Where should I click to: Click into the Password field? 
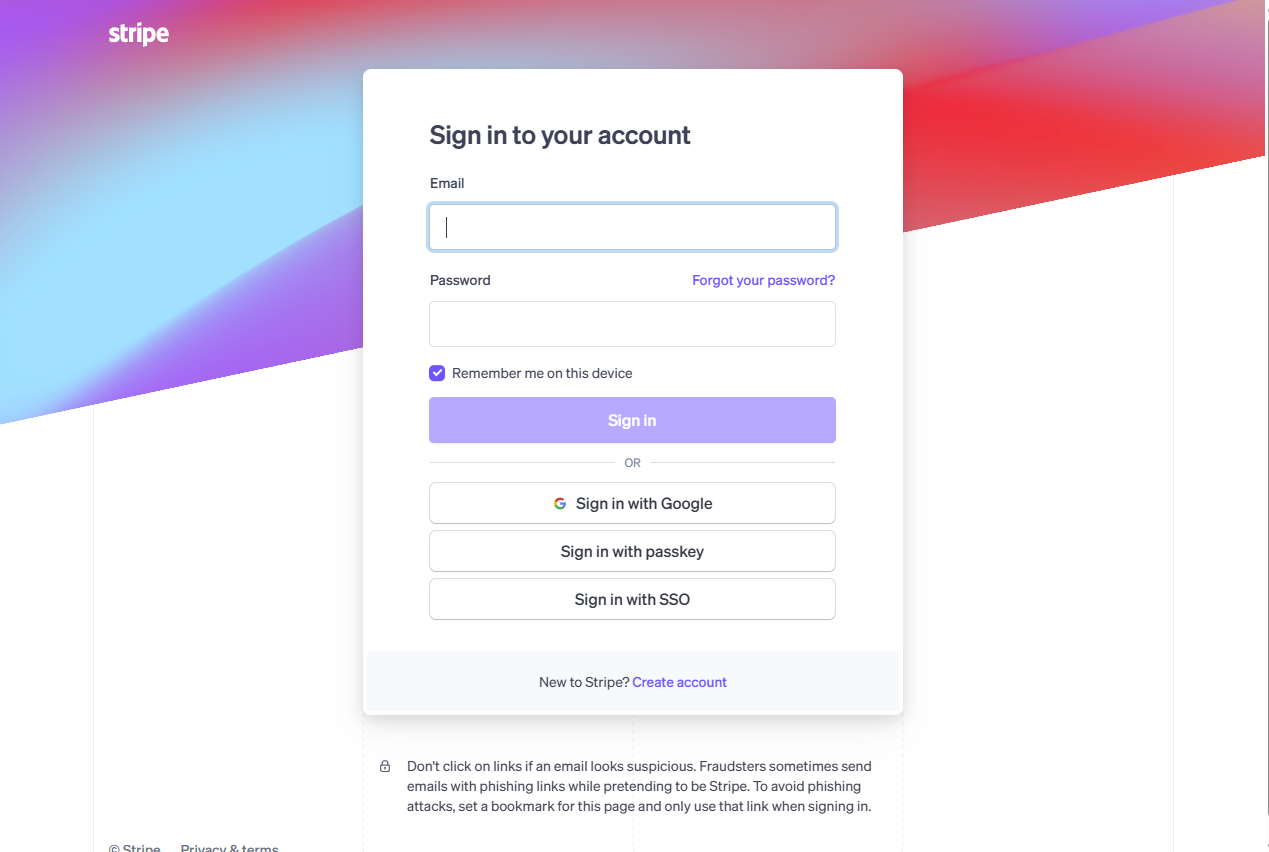[x=632, y=324]
